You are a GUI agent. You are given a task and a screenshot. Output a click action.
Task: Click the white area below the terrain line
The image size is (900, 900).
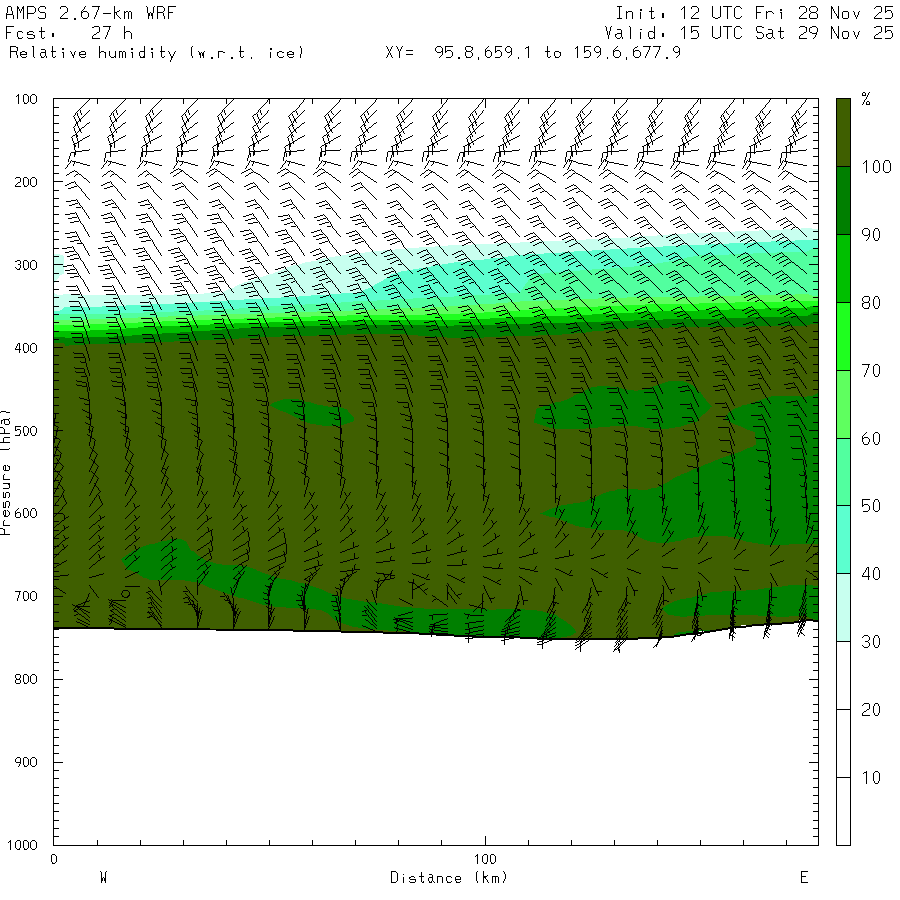click(436, 740)
